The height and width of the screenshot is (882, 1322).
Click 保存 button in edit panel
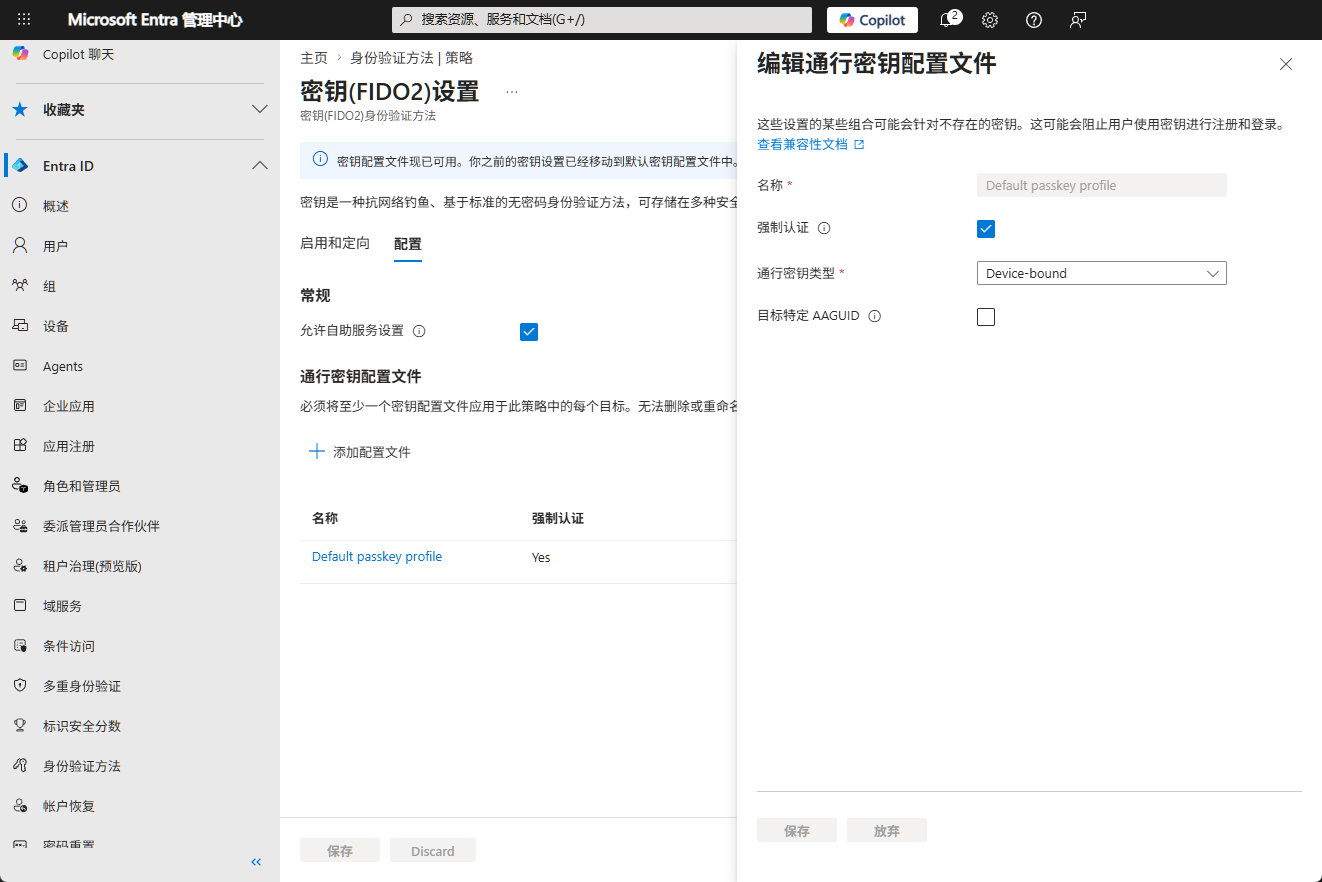[x=797, y=830]
